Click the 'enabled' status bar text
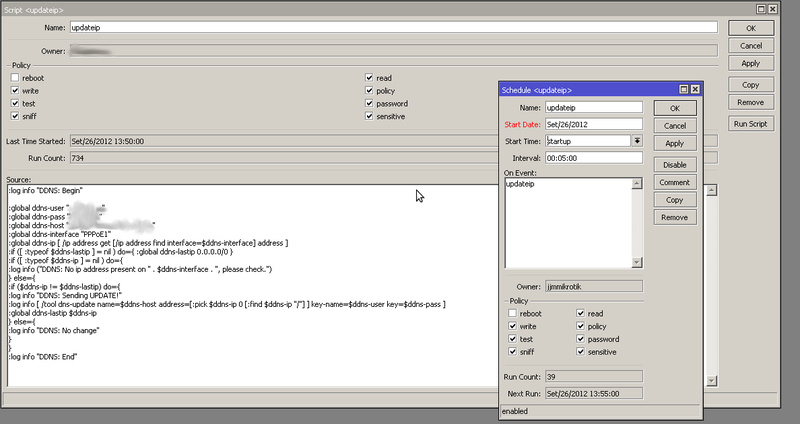The width and height of the screenshot is (800, 424). point(515,411)
